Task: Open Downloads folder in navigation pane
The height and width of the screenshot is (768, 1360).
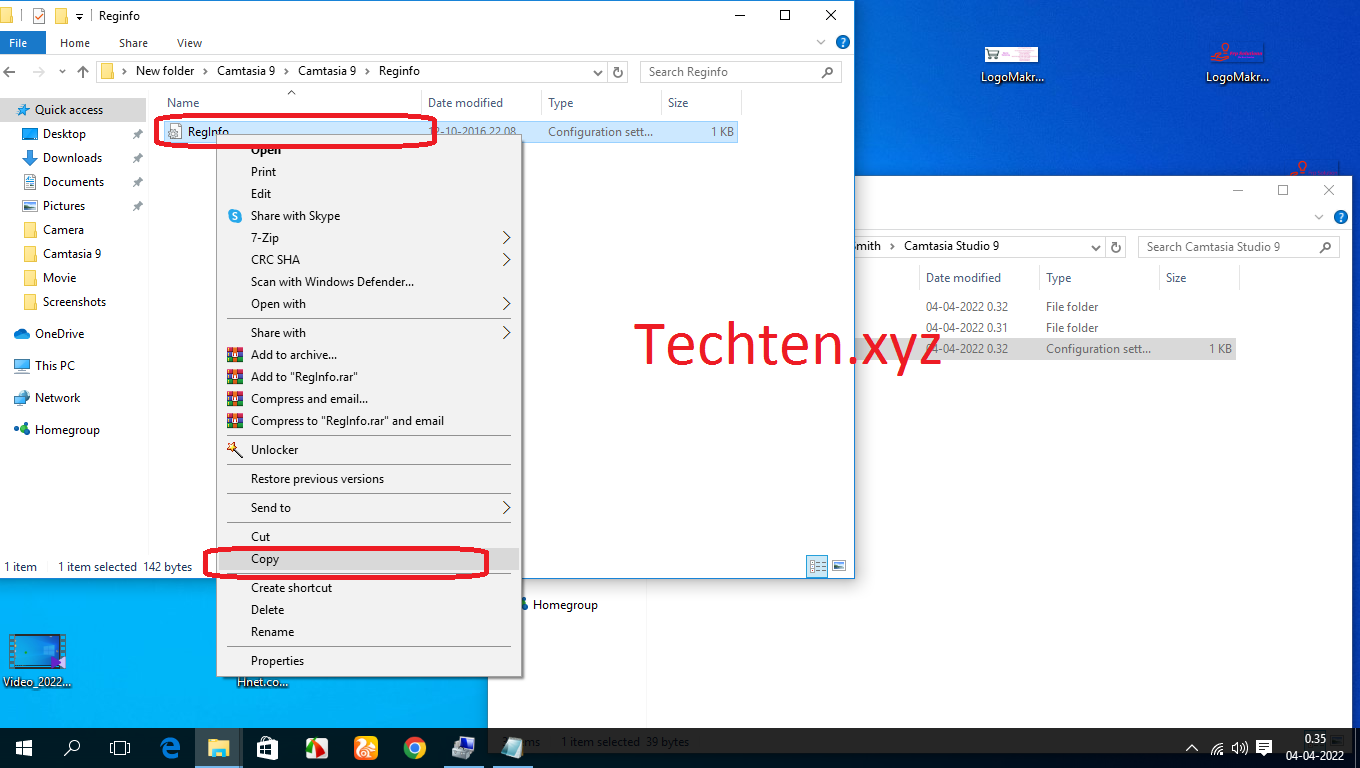Action: [x=72, y=158]
